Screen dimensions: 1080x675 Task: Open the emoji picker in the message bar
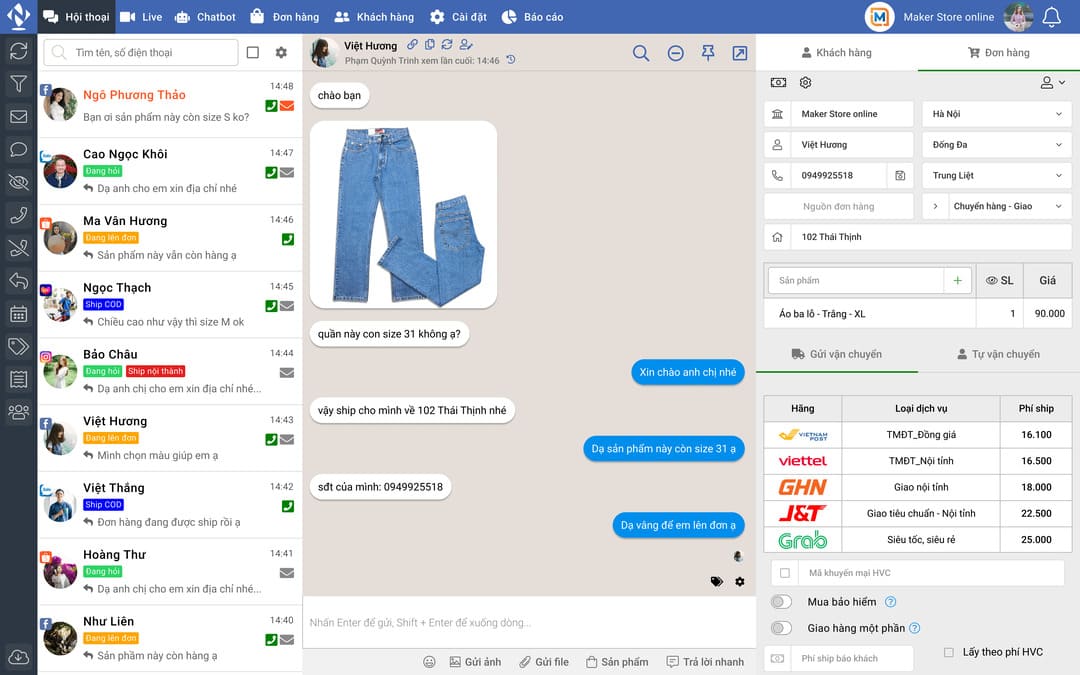pos(429,662)
